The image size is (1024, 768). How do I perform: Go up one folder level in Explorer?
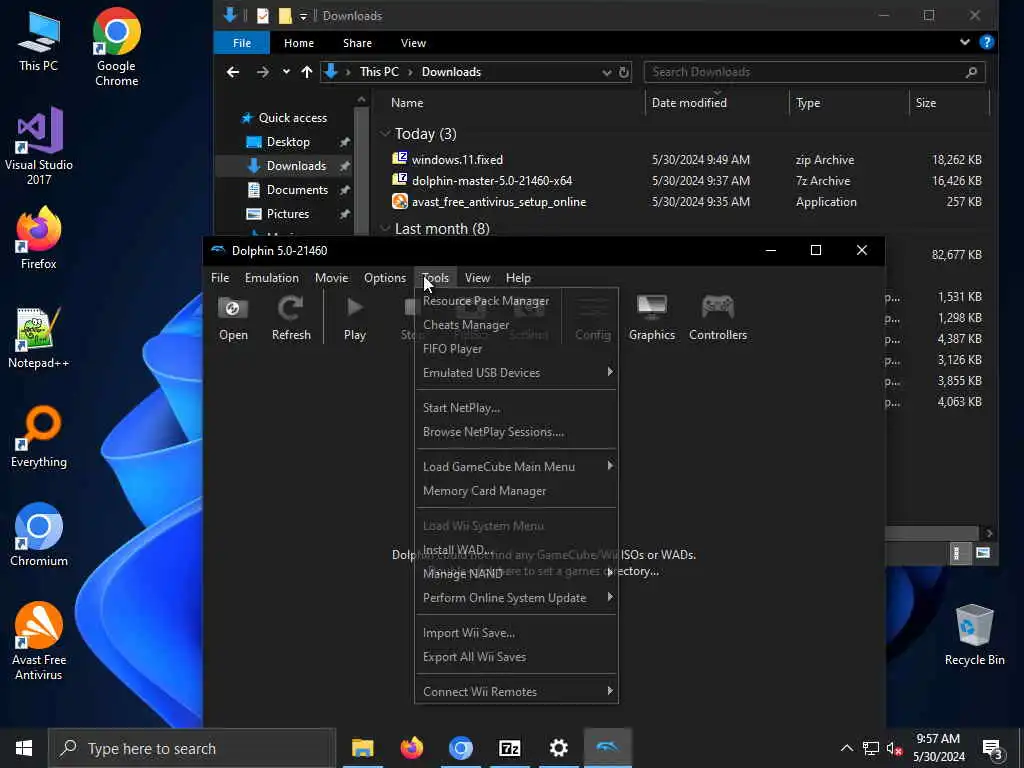pyautogui.click(x=307, y=72)
